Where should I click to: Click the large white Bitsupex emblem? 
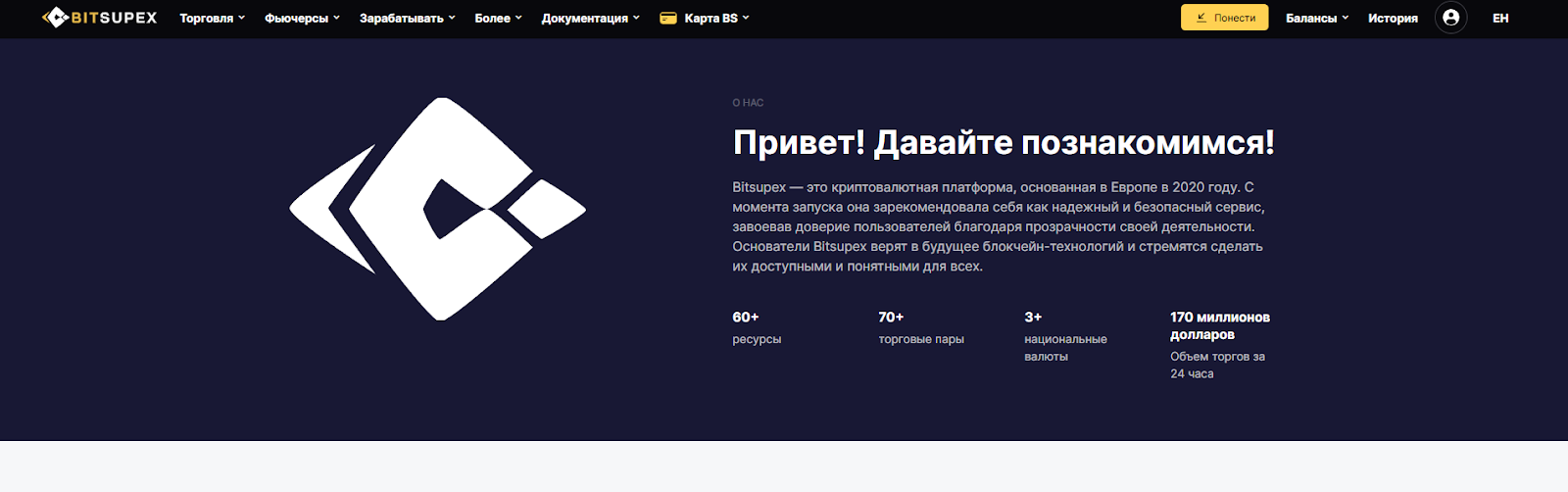[x=437, y=209]
